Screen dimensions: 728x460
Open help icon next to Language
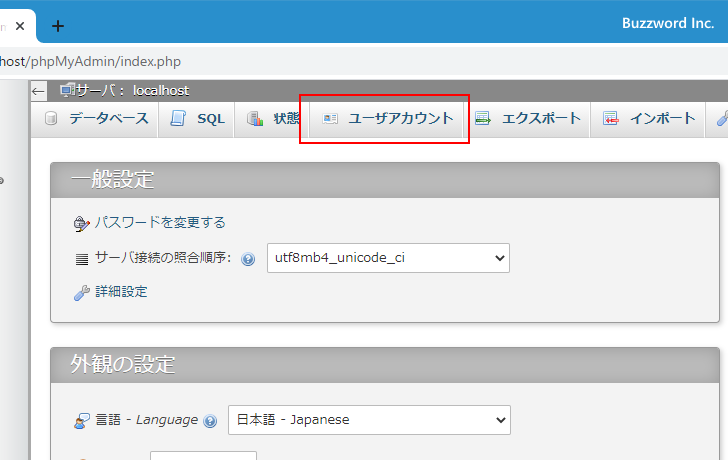pyautogui.click(x=210, y=421)
